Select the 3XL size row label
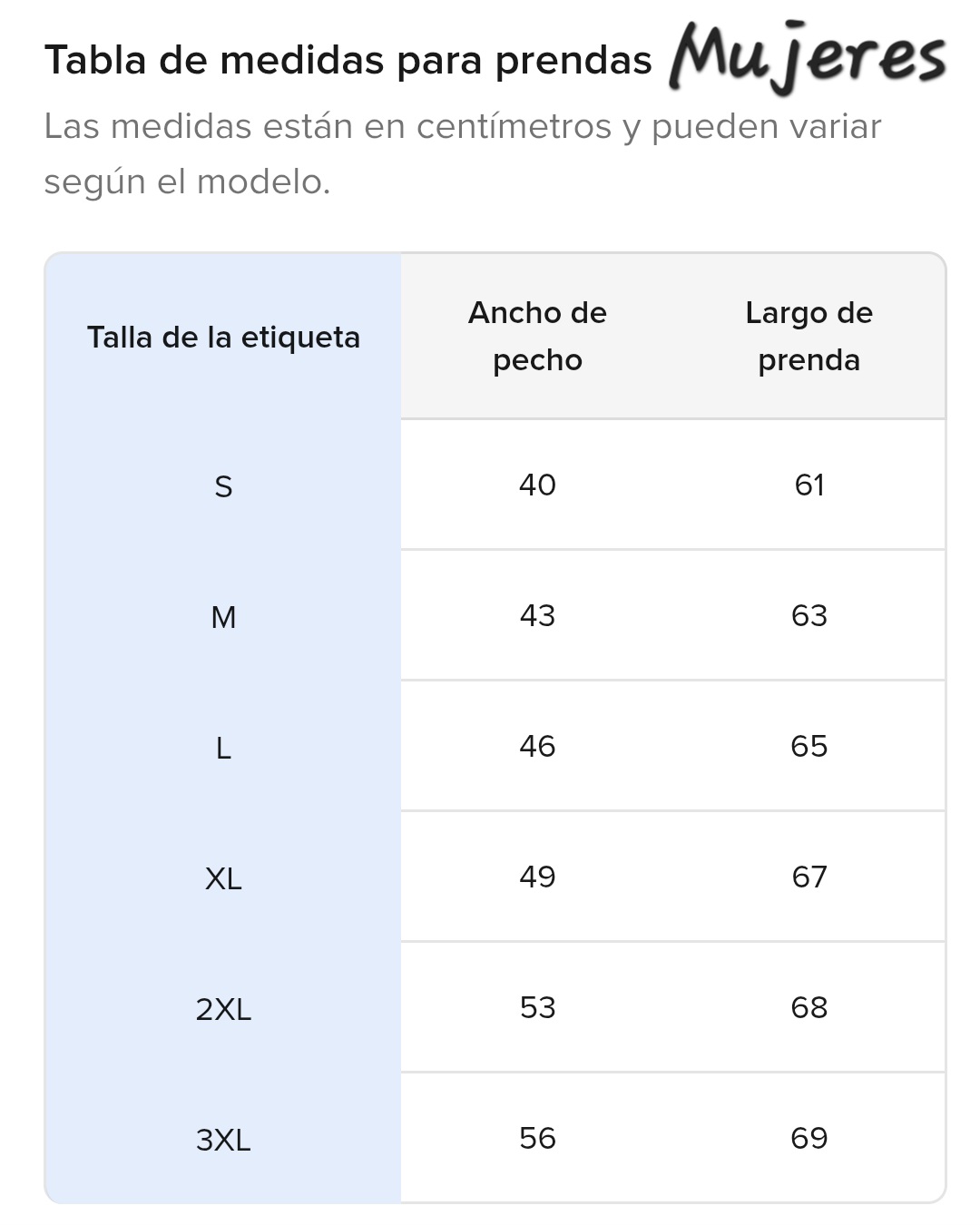Image resolution: width=980 pixels, height=1225 pixels. [223, 1141]
